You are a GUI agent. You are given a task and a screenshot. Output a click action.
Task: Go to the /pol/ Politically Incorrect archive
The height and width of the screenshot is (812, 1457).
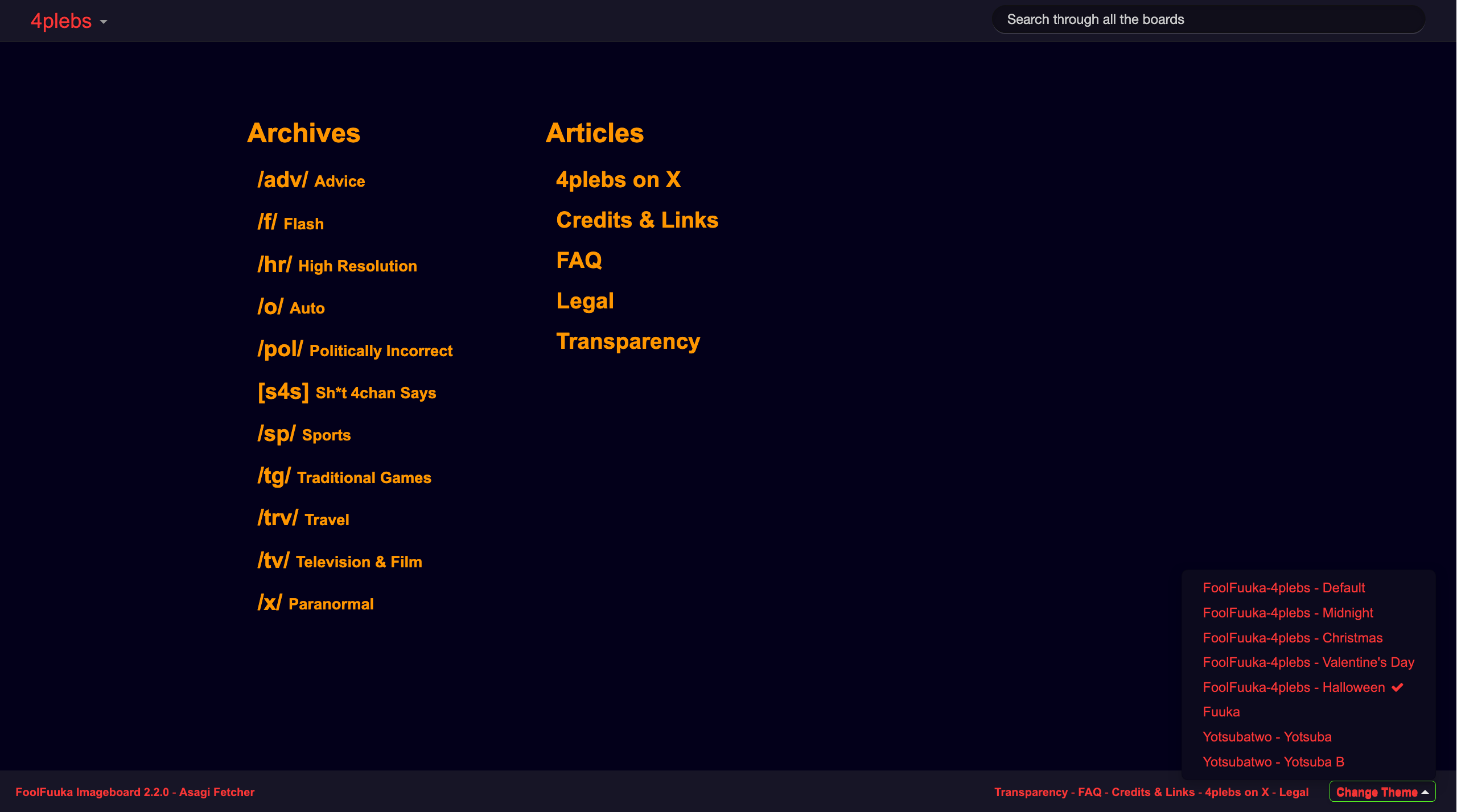pyautogui.click(x=355, y=349)
